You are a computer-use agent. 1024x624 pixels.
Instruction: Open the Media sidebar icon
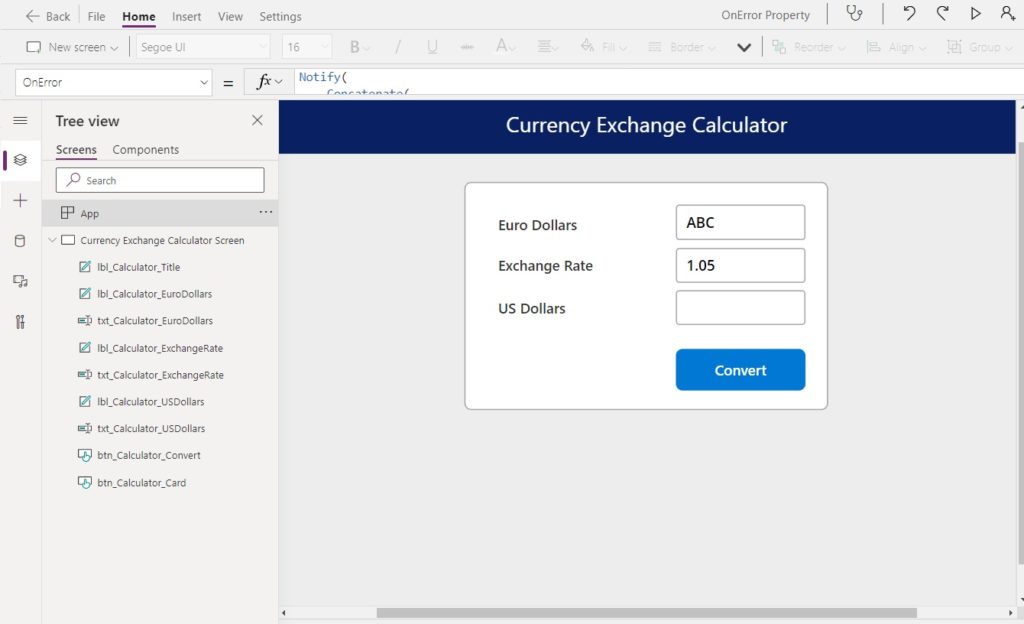pos(20,281)
